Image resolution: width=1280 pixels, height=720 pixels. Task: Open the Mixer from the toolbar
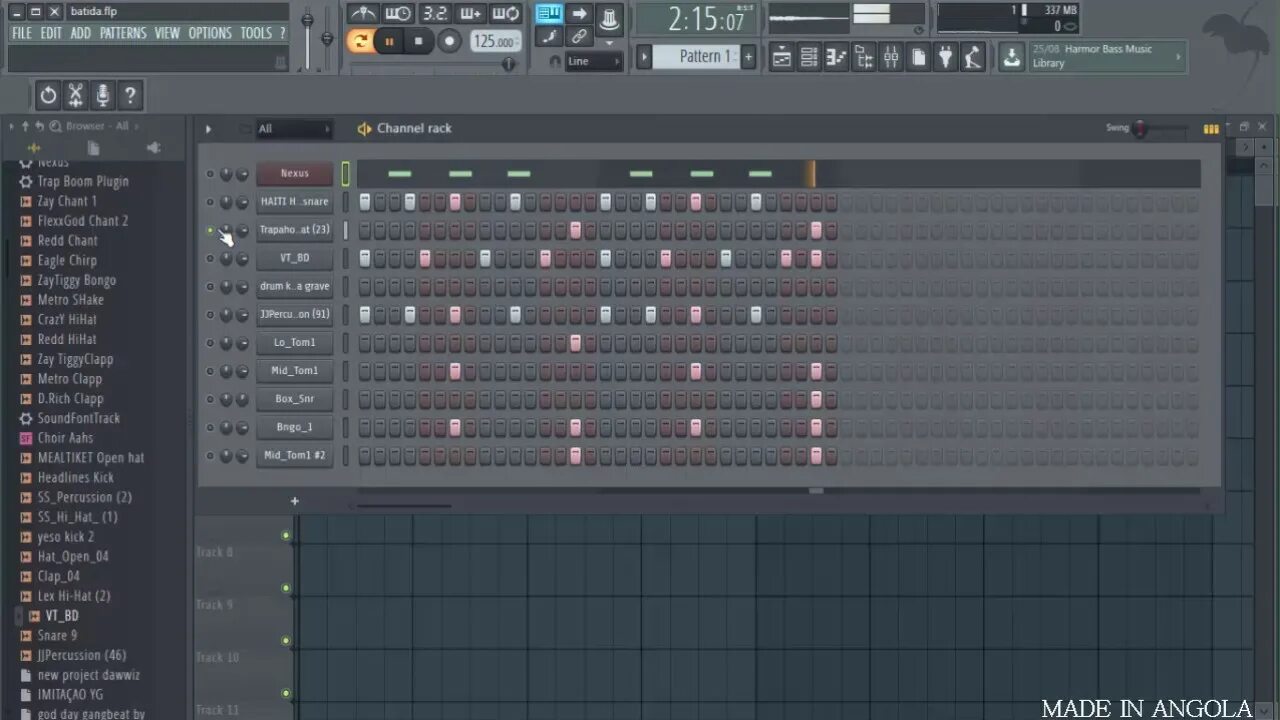[x=890, y=56]
